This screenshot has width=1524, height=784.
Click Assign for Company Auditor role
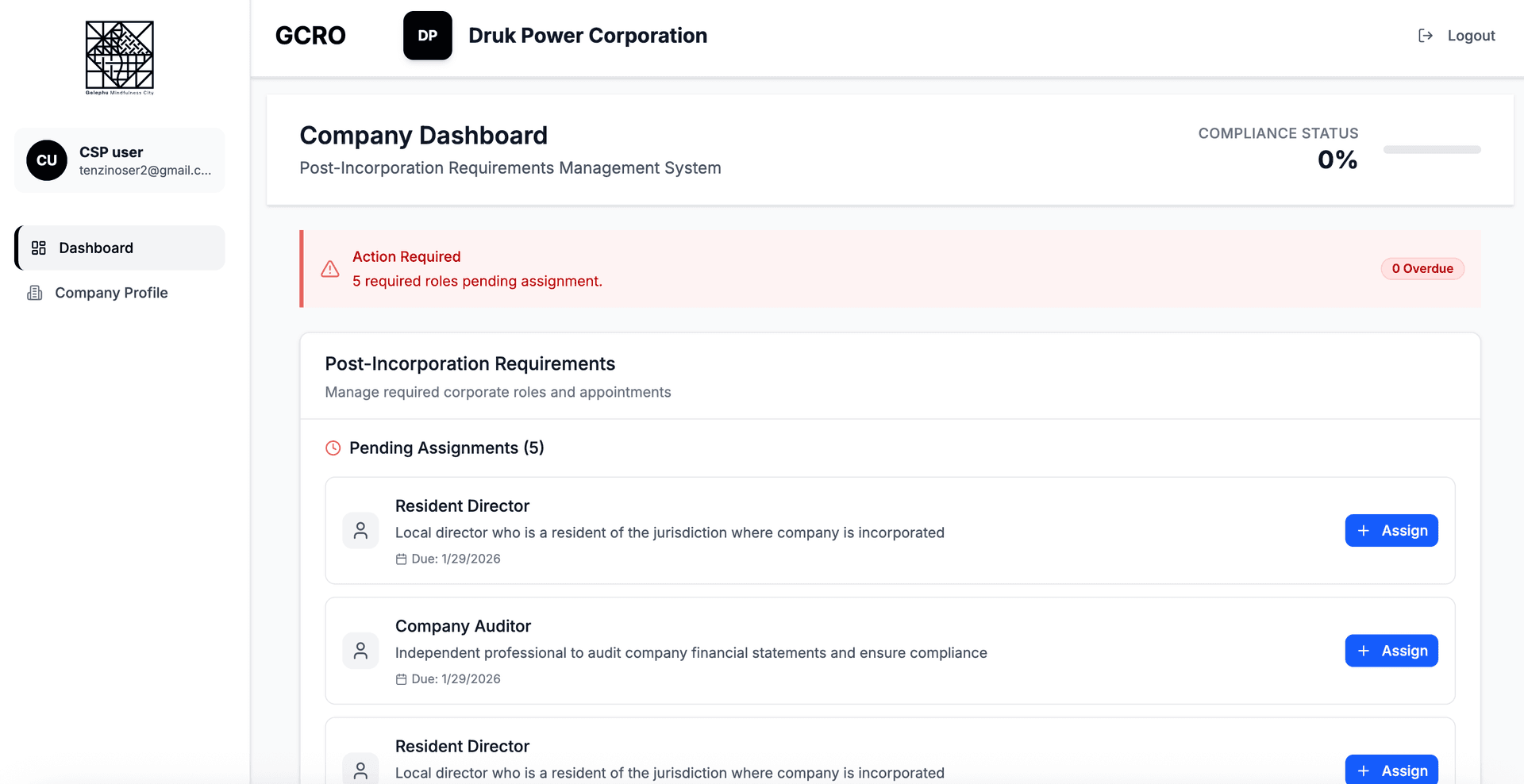click(x=1391, y=650)
